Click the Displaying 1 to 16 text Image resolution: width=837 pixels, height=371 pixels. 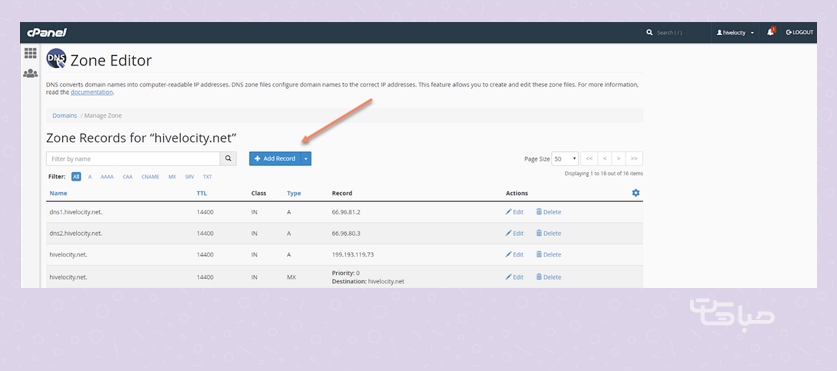[x=604, y=173]
